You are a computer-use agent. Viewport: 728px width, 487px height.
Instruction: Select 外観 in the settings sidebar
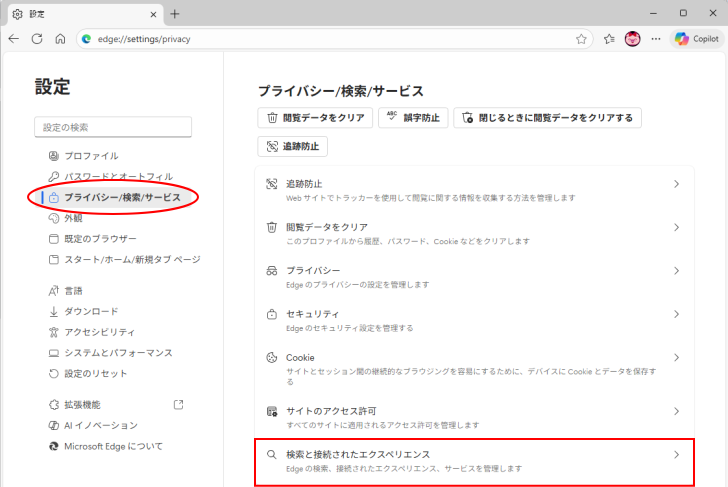[73, 218]
